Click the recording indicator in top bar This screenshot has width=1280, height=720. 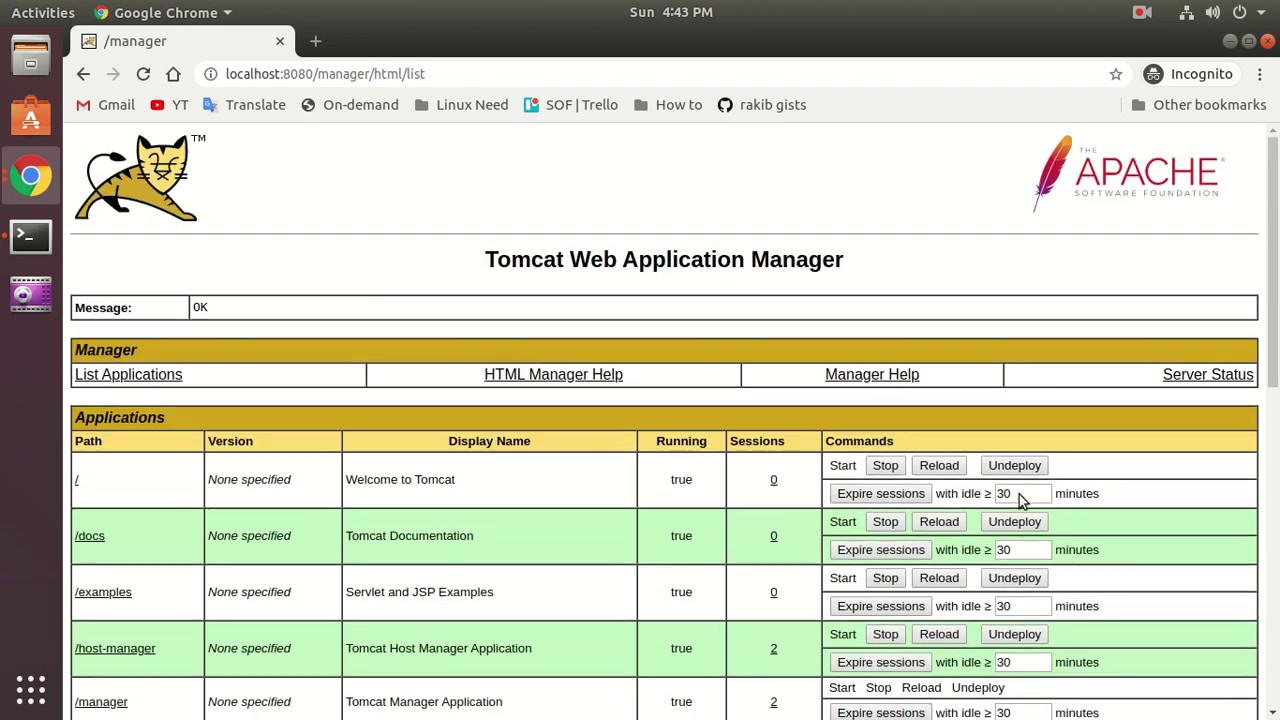pyautogui.click(x=1142, y=12)
